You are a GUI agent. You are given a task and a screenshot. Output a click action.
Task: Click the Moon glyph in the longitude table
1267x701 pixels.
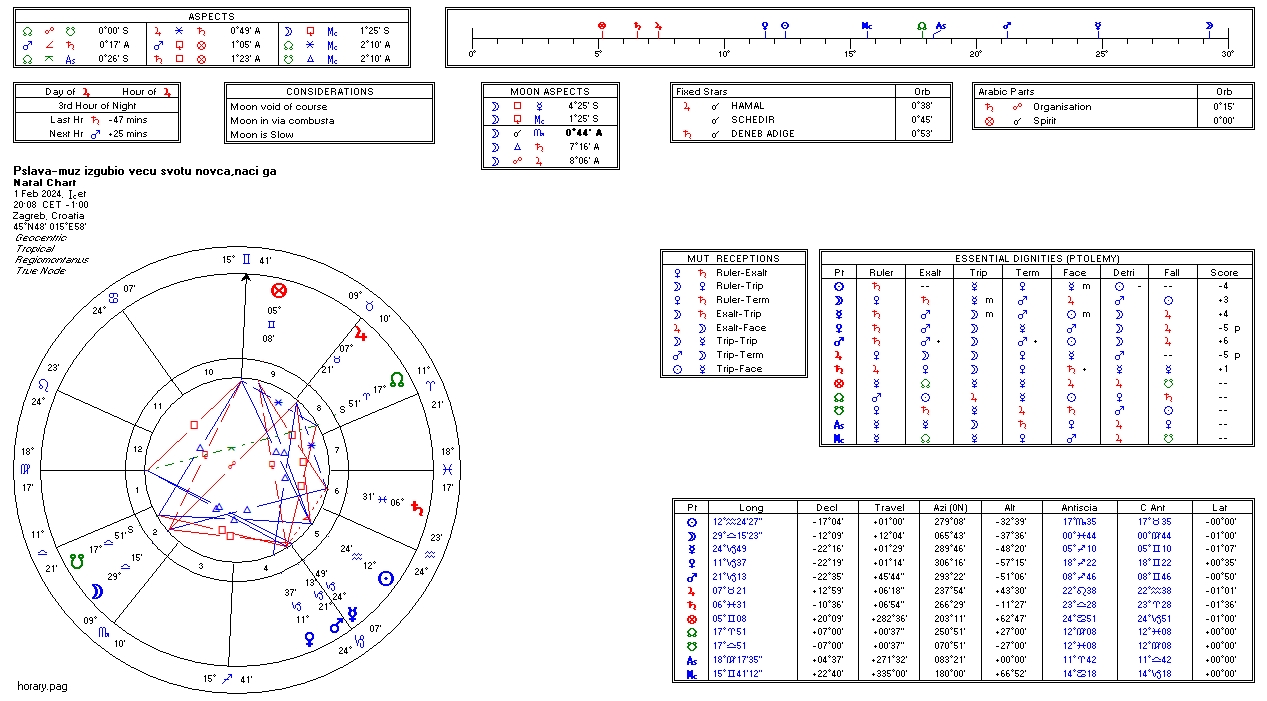[x=691, y=535]
